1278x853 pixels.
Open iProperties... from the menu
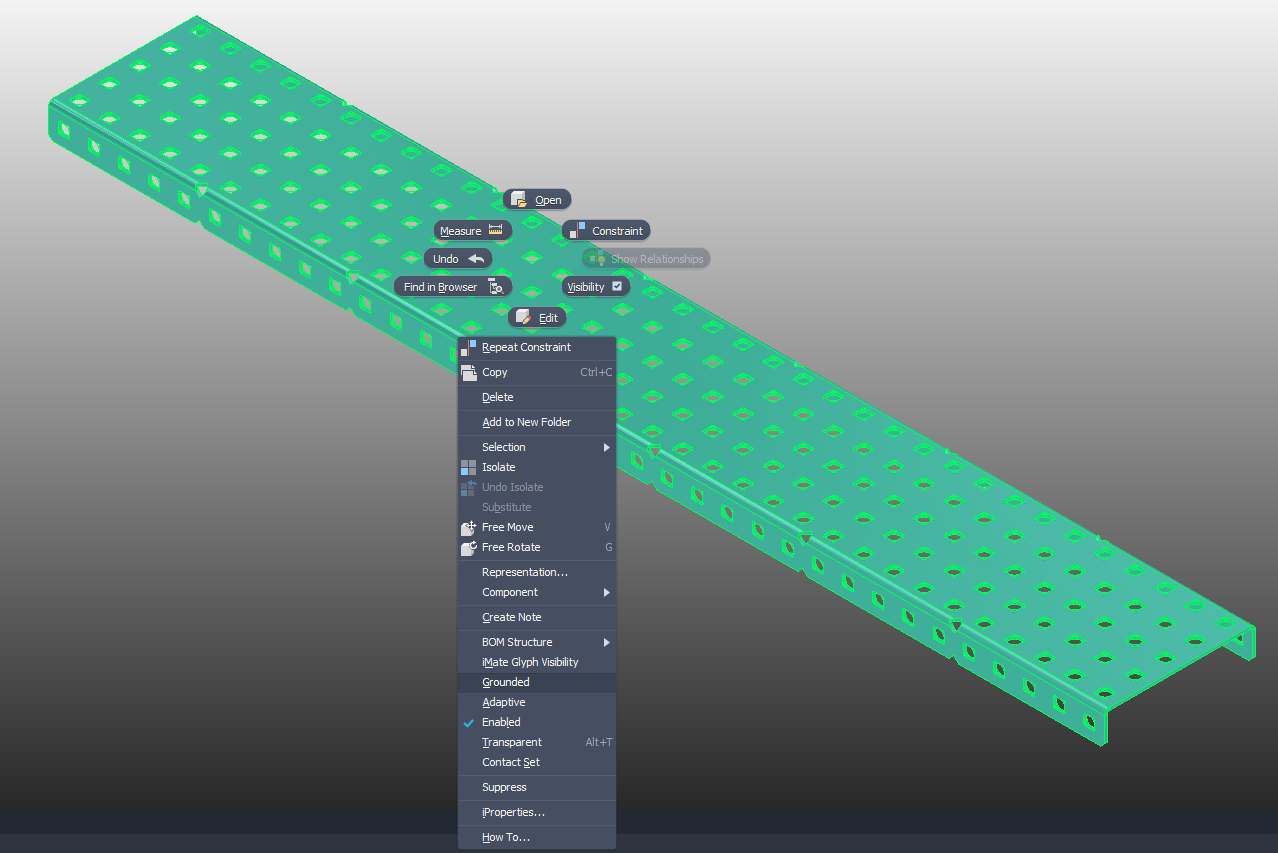click(x=537, y=812)
